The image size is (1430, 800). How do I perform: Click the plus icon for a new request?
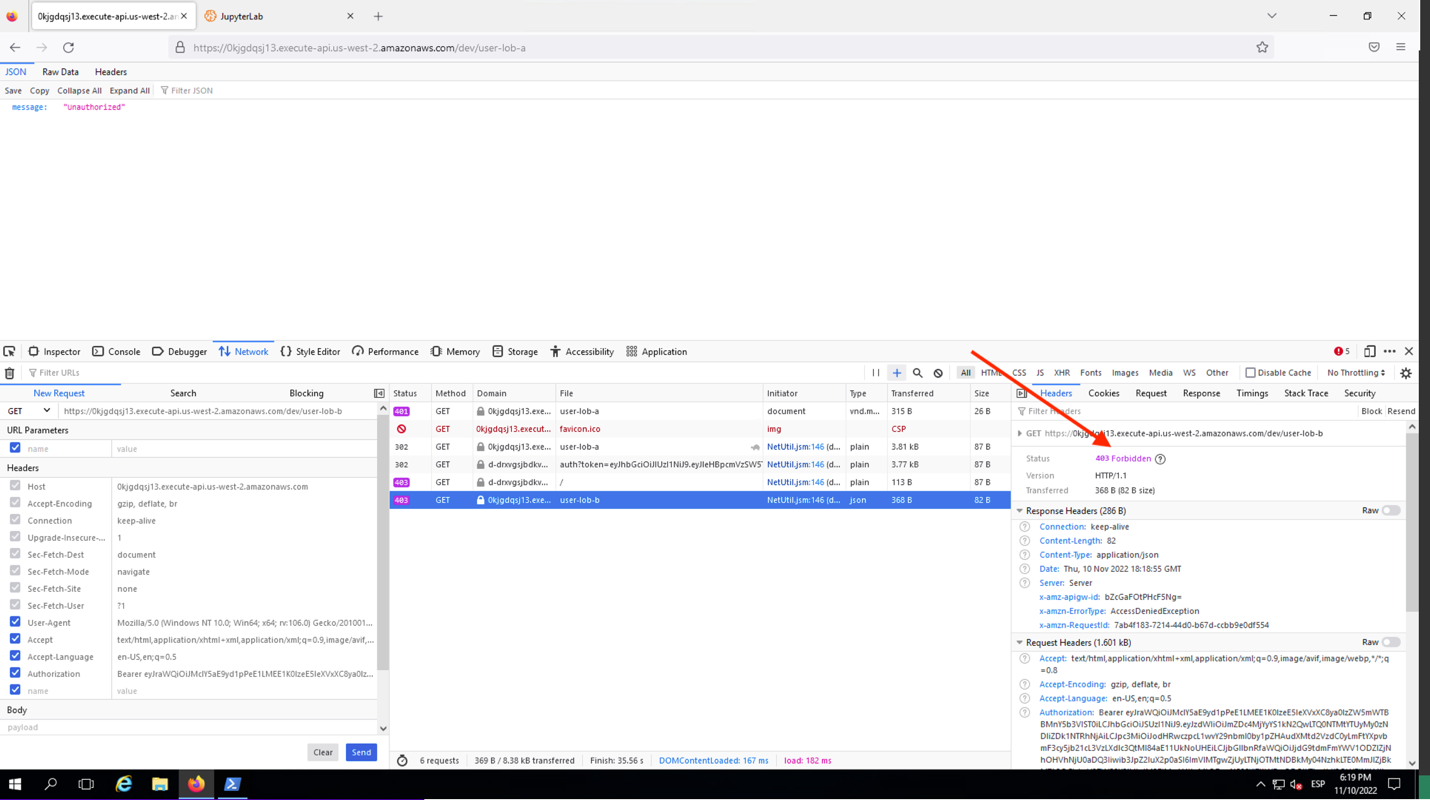(897, 373)
